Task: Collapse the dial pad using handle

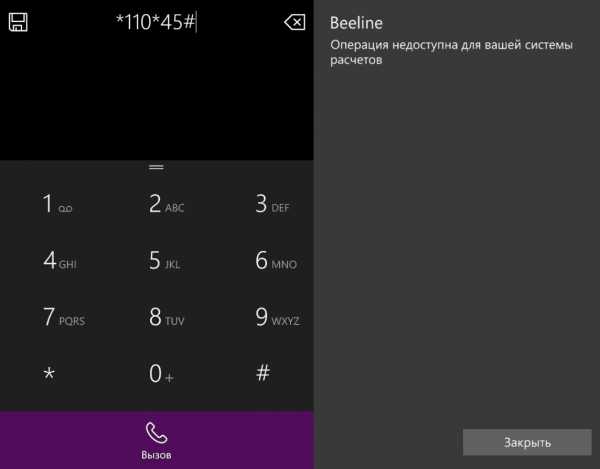Action: click(x=156, y=167)
